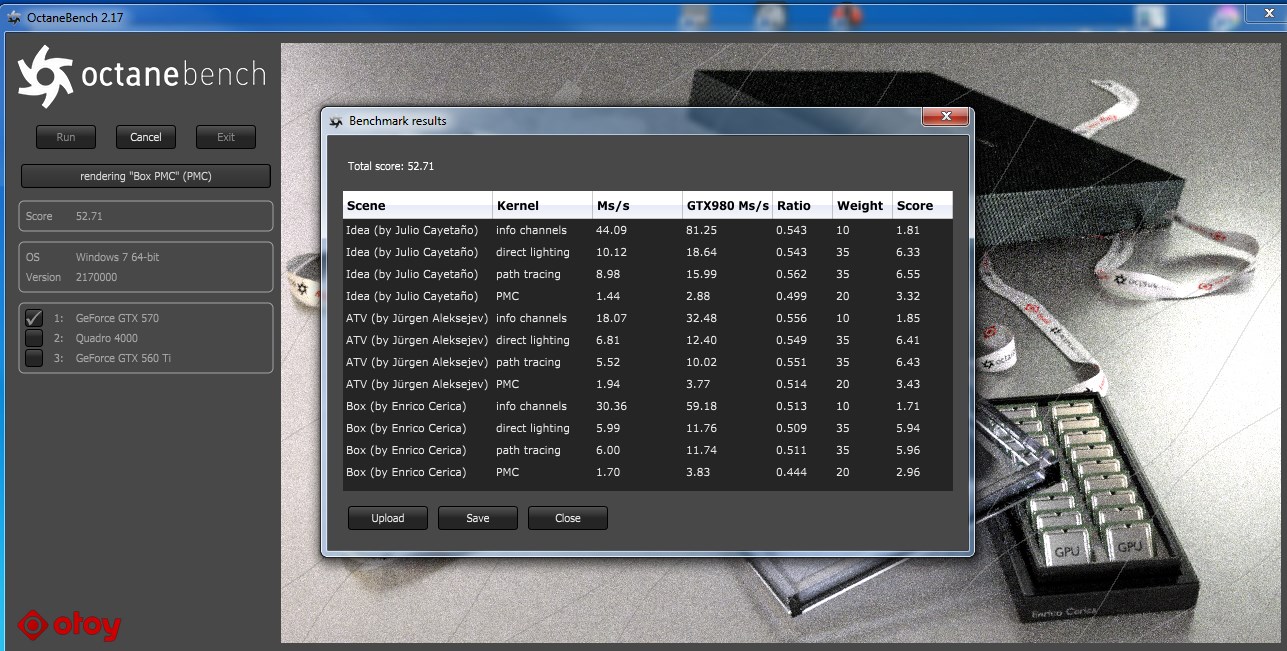Enable the Quadro 4000 checkbox
The image size is (1287, 651).
tap(34, 338)
